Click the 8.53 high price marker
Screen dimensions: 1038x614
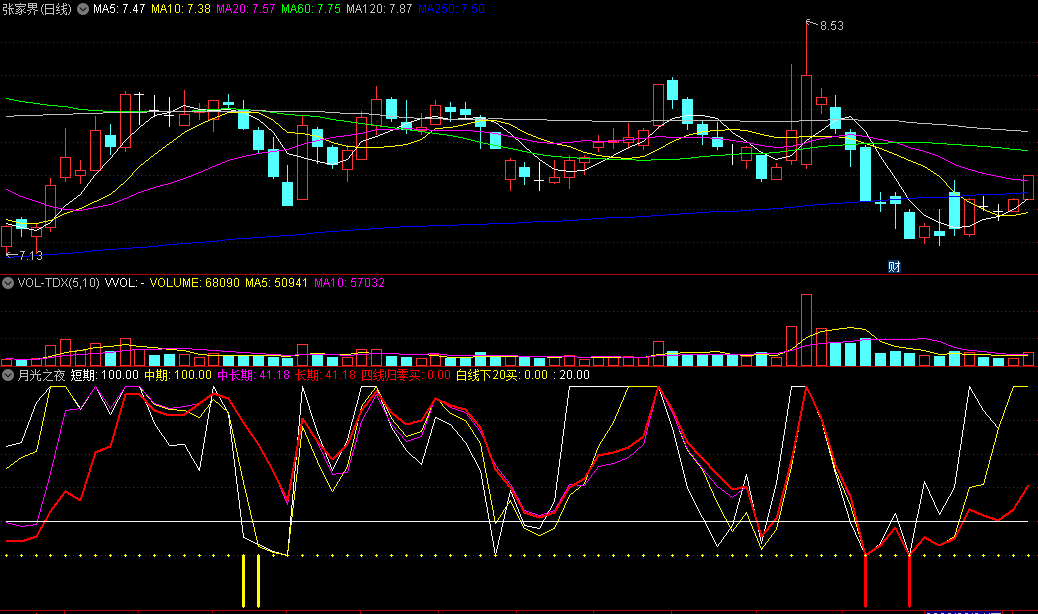pyautogui.click(x=831, y=26)
